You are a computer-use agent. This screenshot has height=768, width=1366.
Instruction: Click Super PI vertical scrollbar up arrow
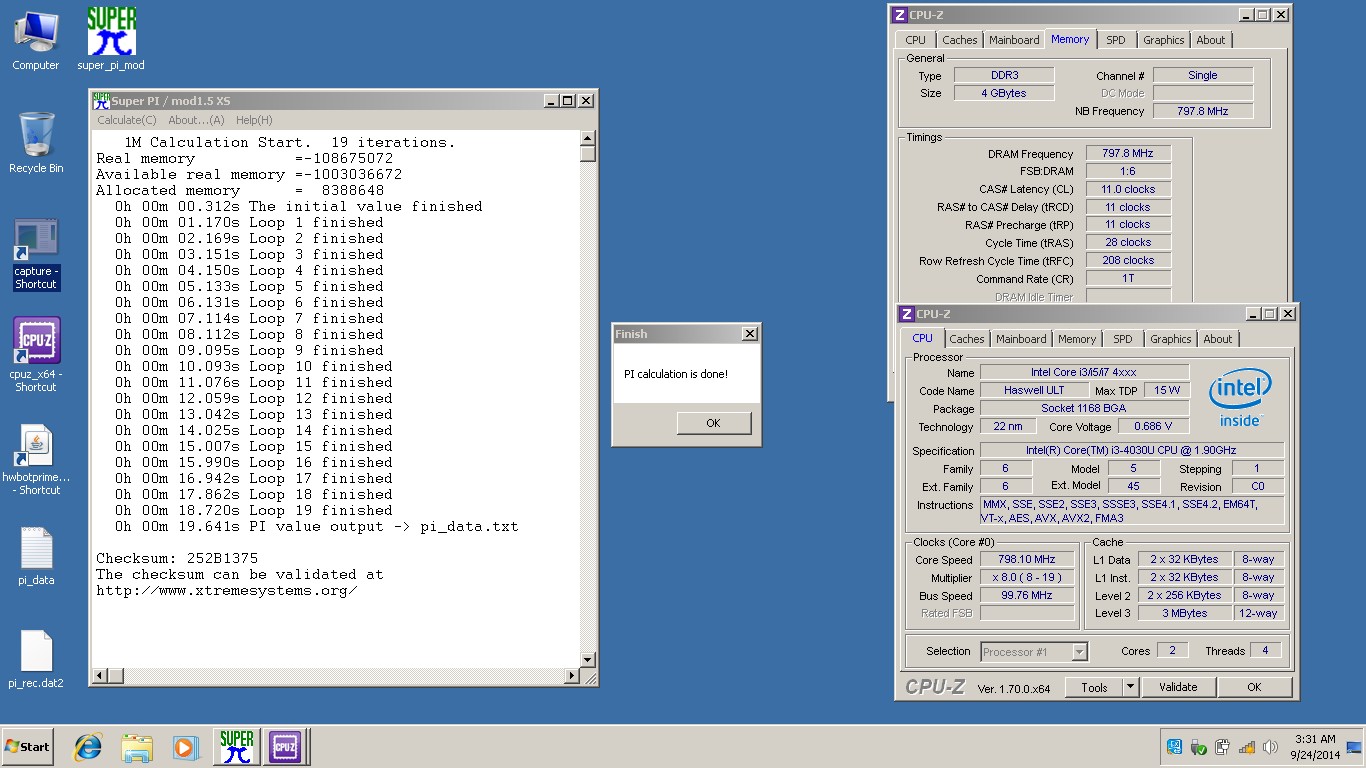588,139
